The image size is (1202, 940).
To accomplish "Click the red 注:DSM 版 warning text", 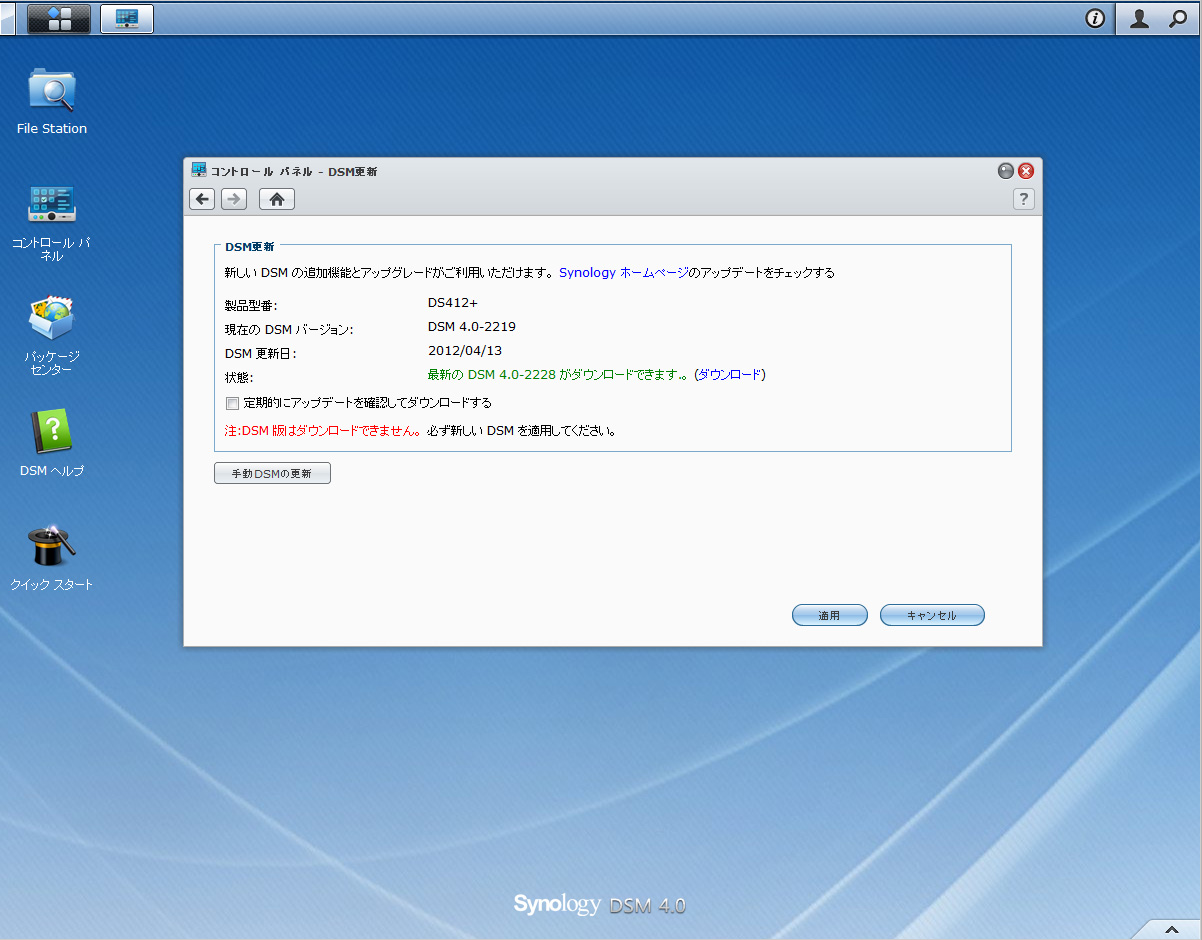I will (x=323, y=432).
